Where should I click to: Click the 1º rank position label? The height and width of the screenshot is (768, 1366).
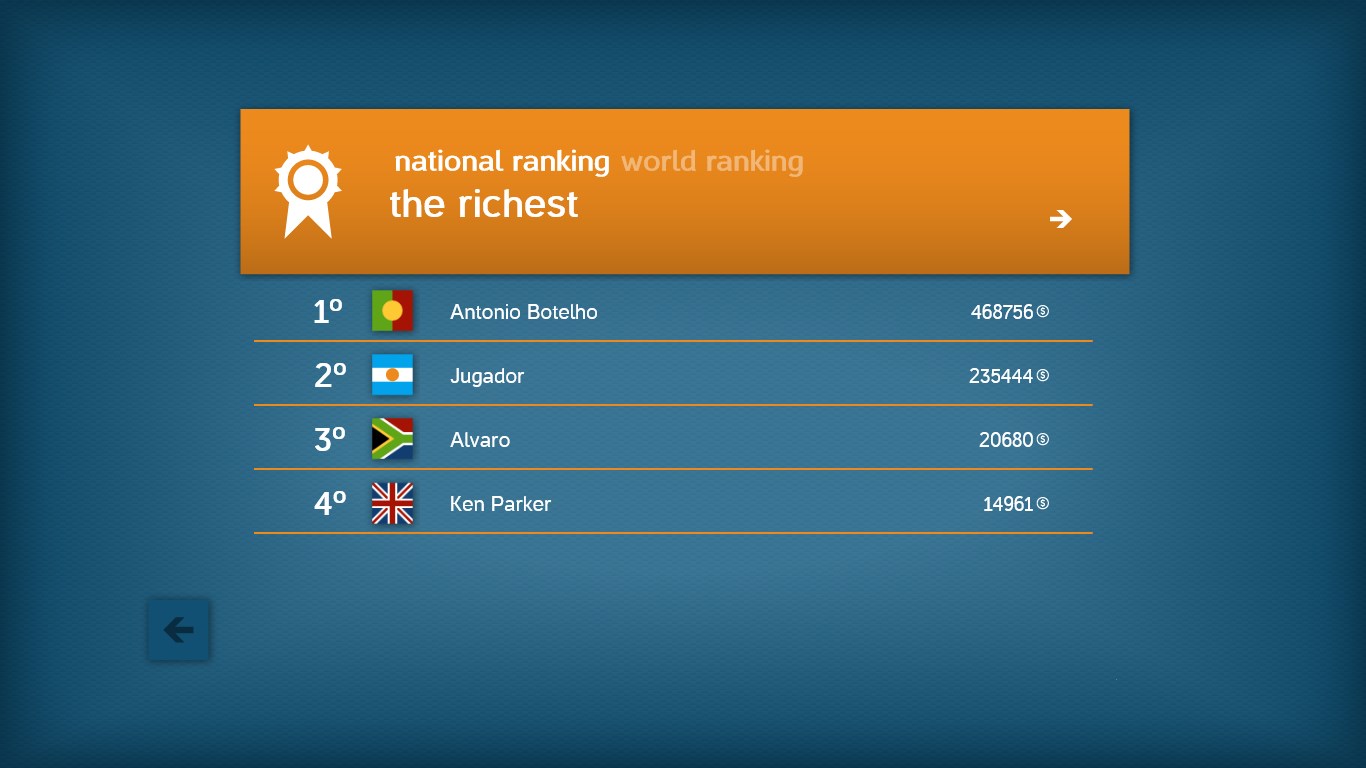[x=328, y=312]
